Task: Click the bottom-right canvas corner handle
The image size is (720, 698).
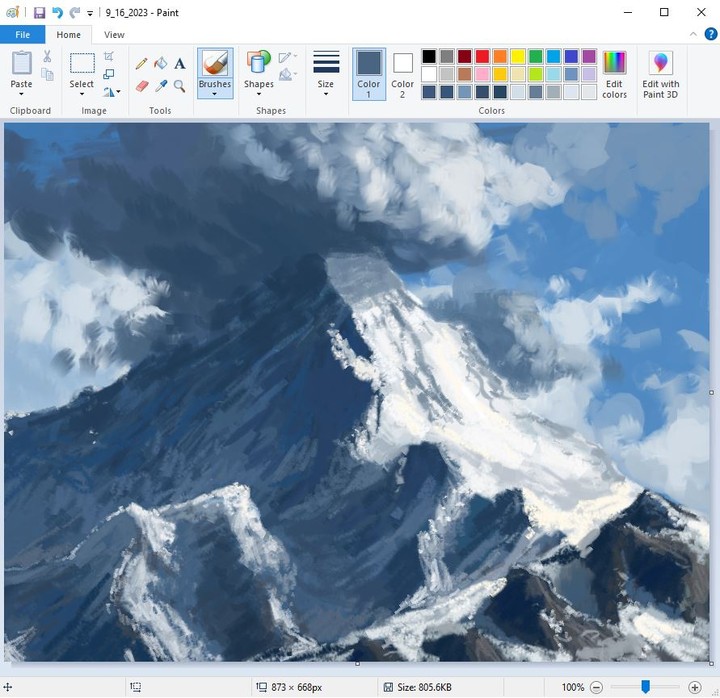Action: click(711, 664)
